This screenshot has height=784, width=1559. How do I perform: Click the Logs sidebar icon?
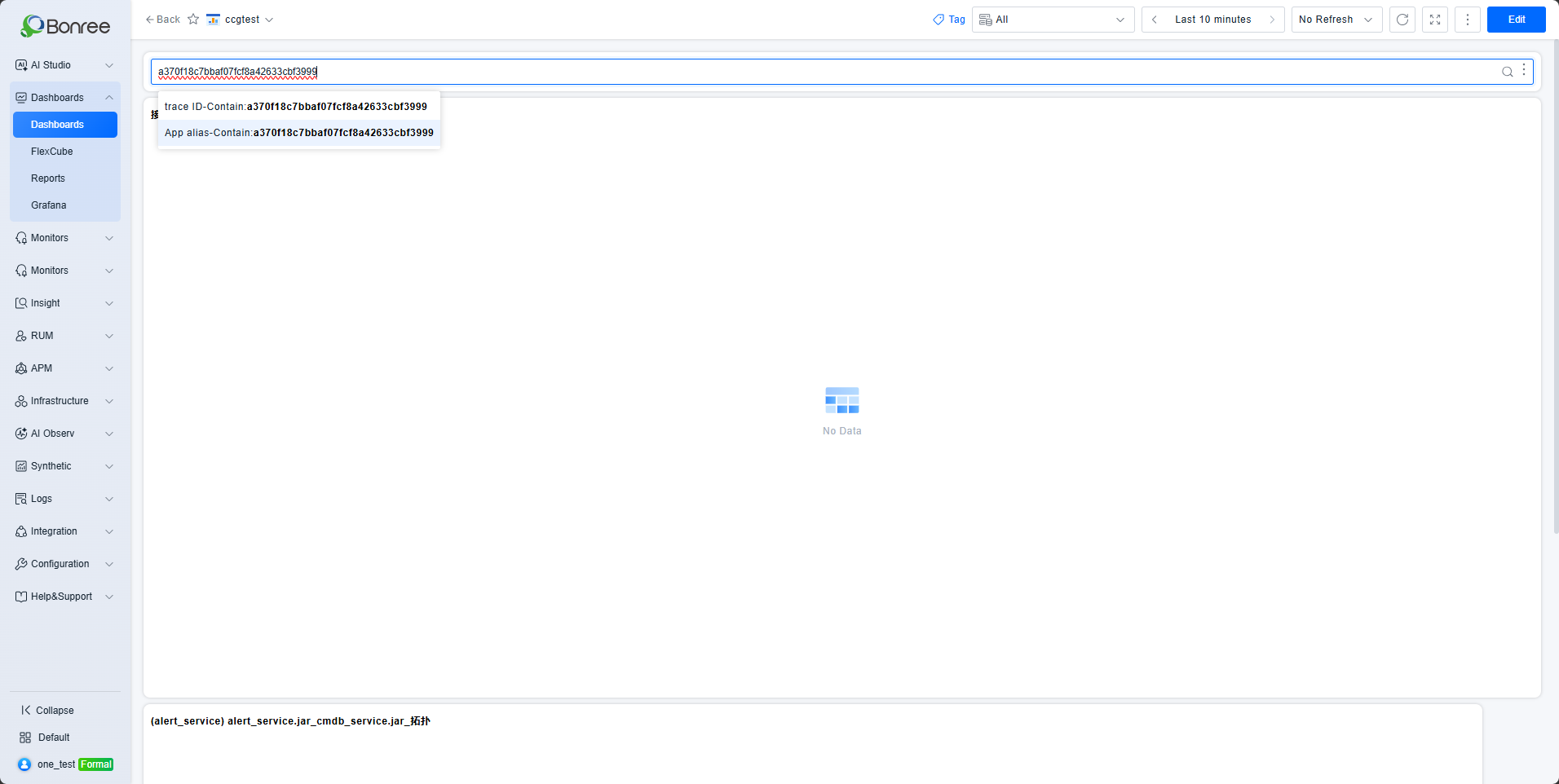click(21, 499)
